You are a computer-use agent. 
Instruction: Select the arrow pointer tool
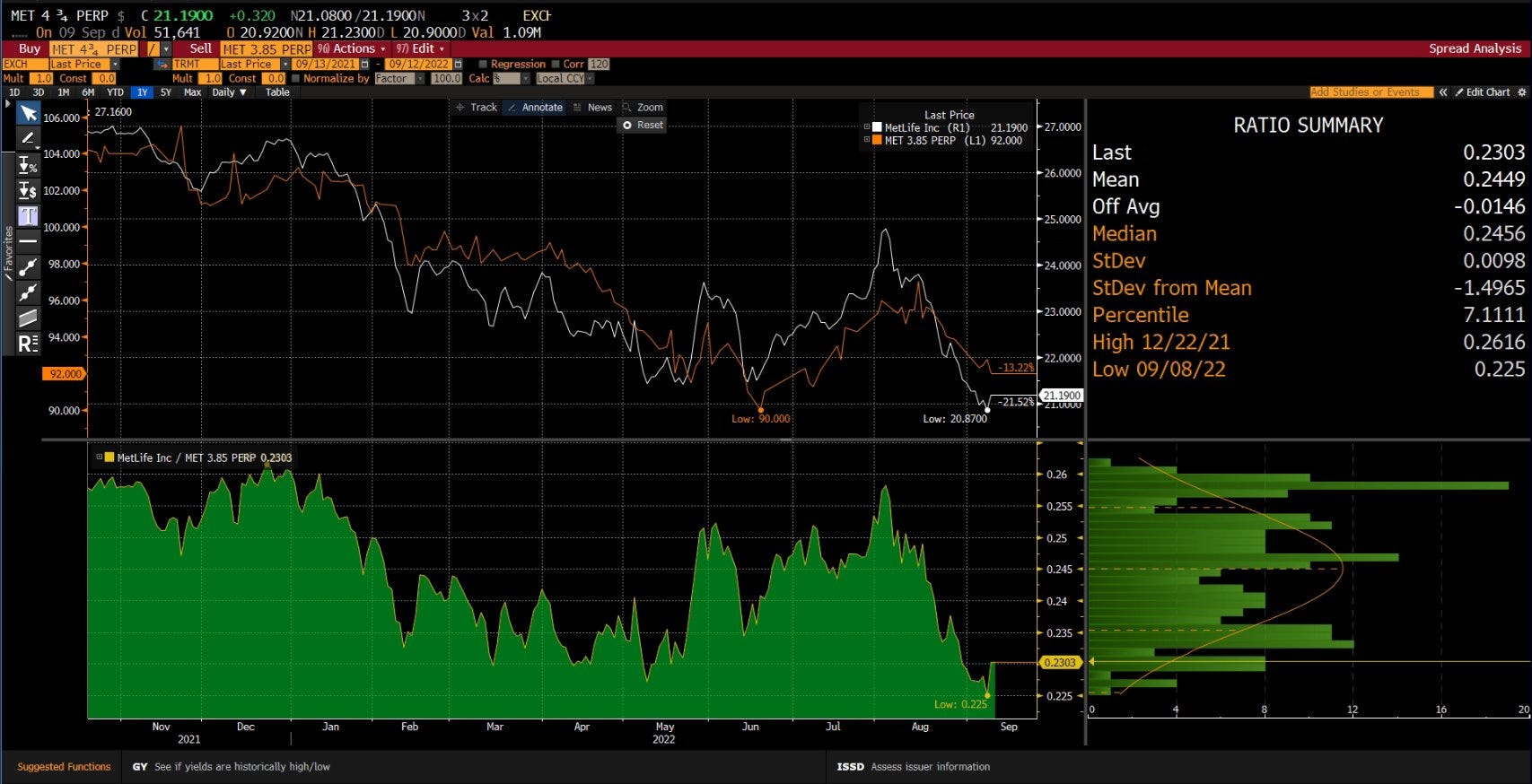(28, 113)
